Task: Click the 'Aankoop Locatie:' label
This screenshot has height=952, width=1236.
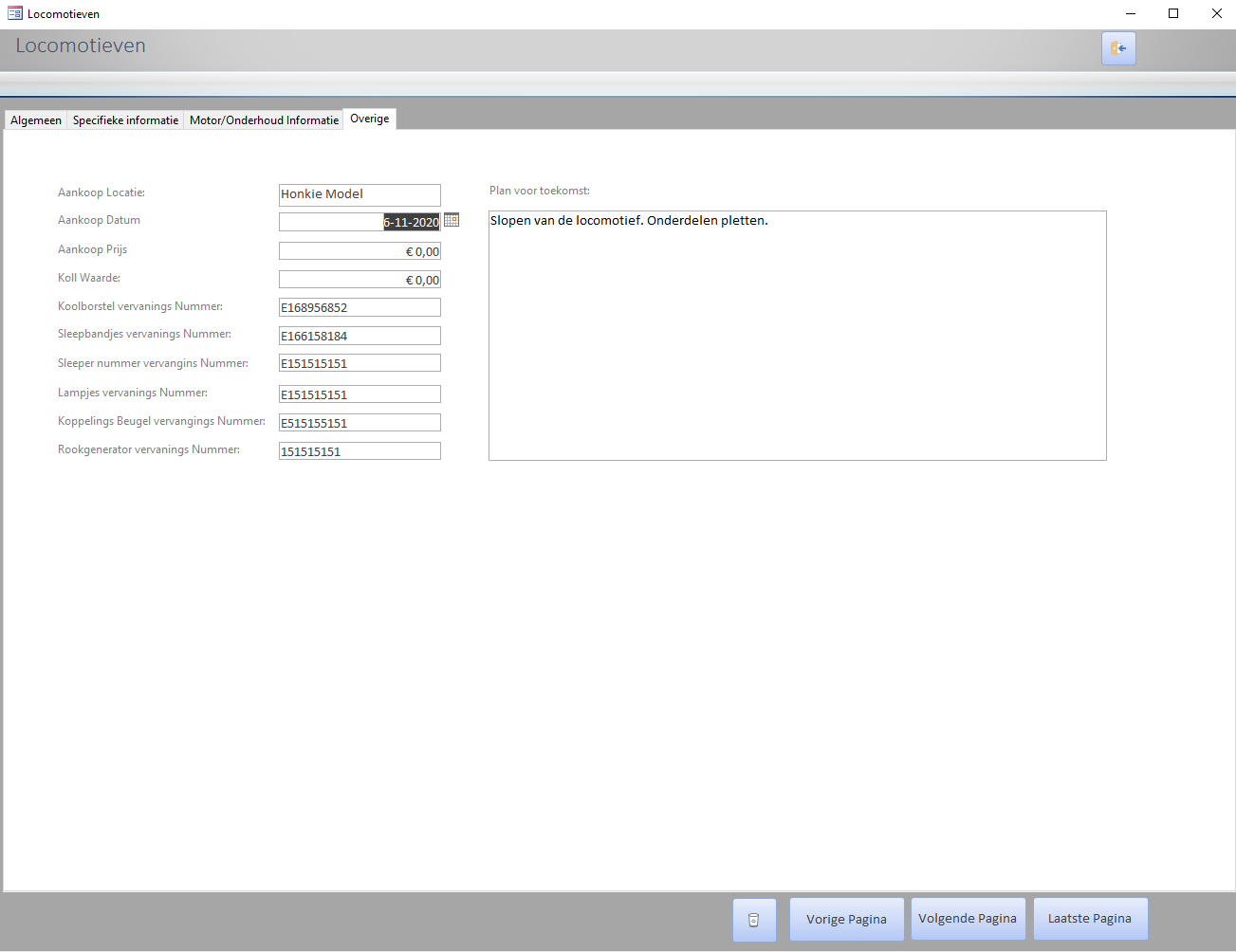Action: 101,192
